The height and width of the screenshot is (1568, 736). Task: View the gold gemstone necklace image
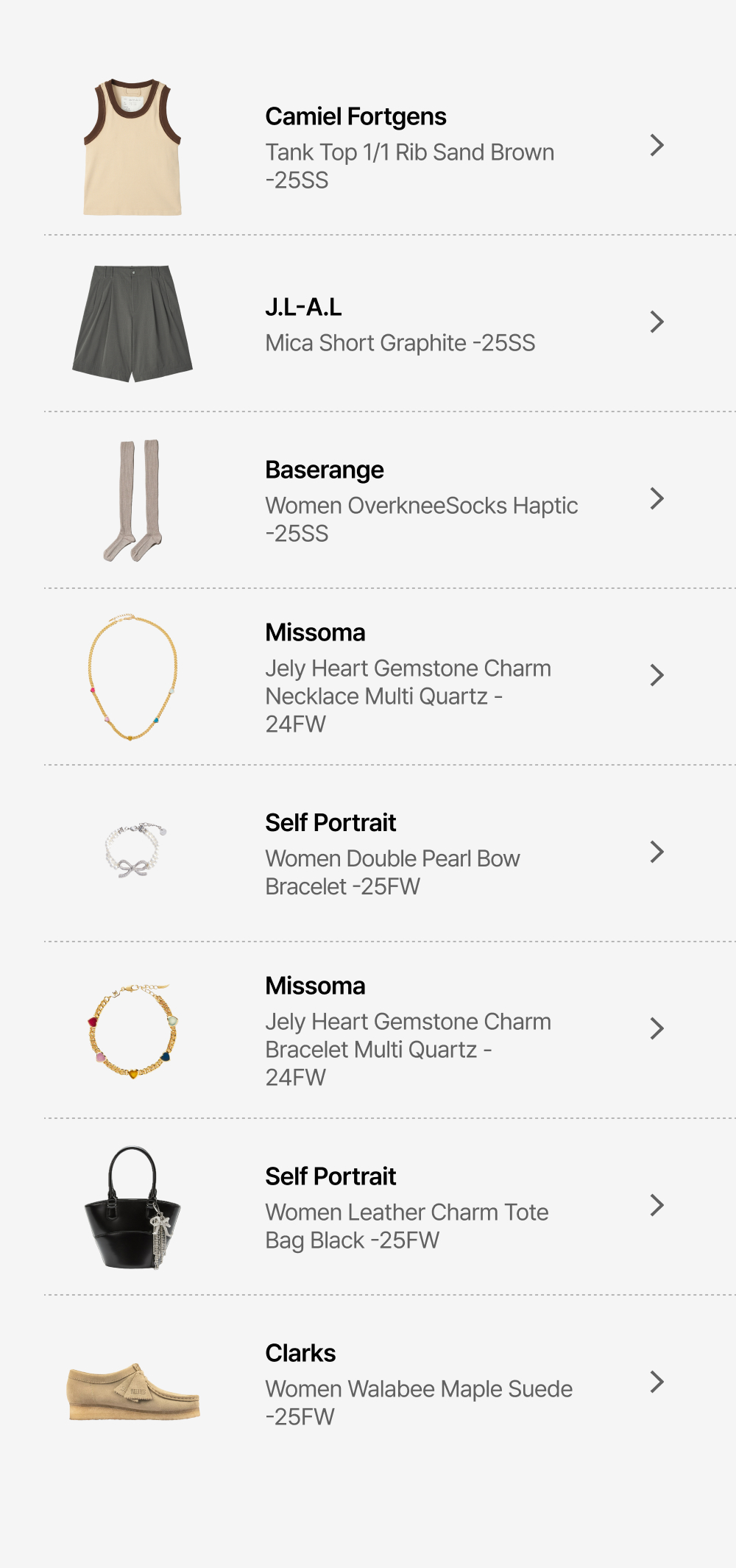click(x=132, y=677)
